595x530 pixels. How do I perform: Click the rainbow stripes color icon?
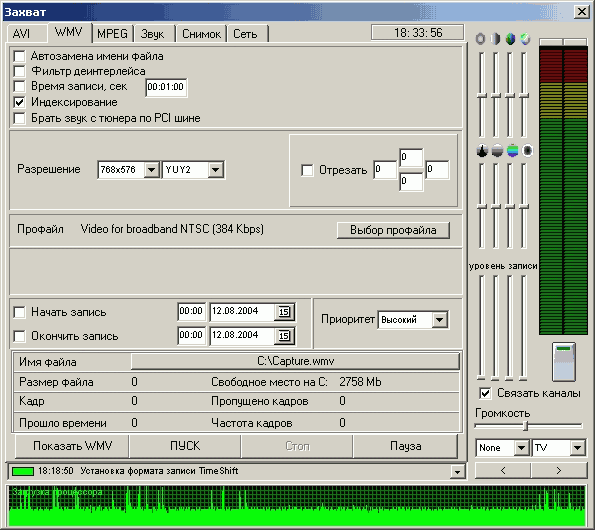click(512, 151)
